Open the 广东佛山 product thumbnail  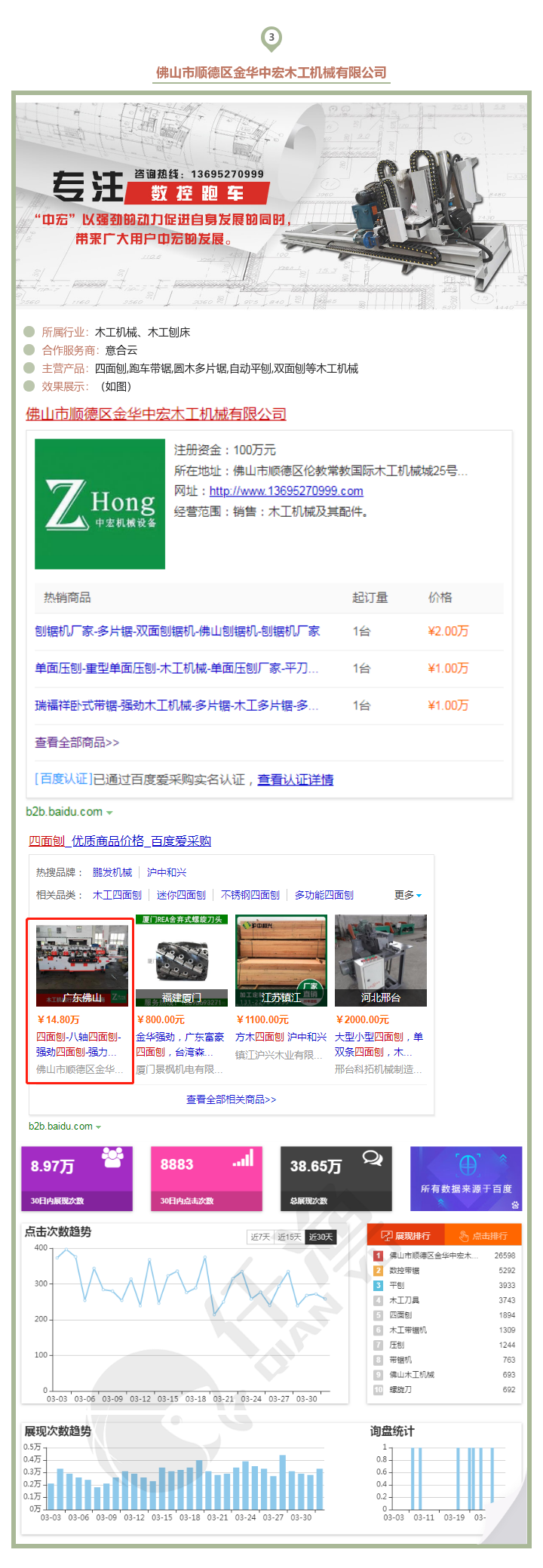81,965
